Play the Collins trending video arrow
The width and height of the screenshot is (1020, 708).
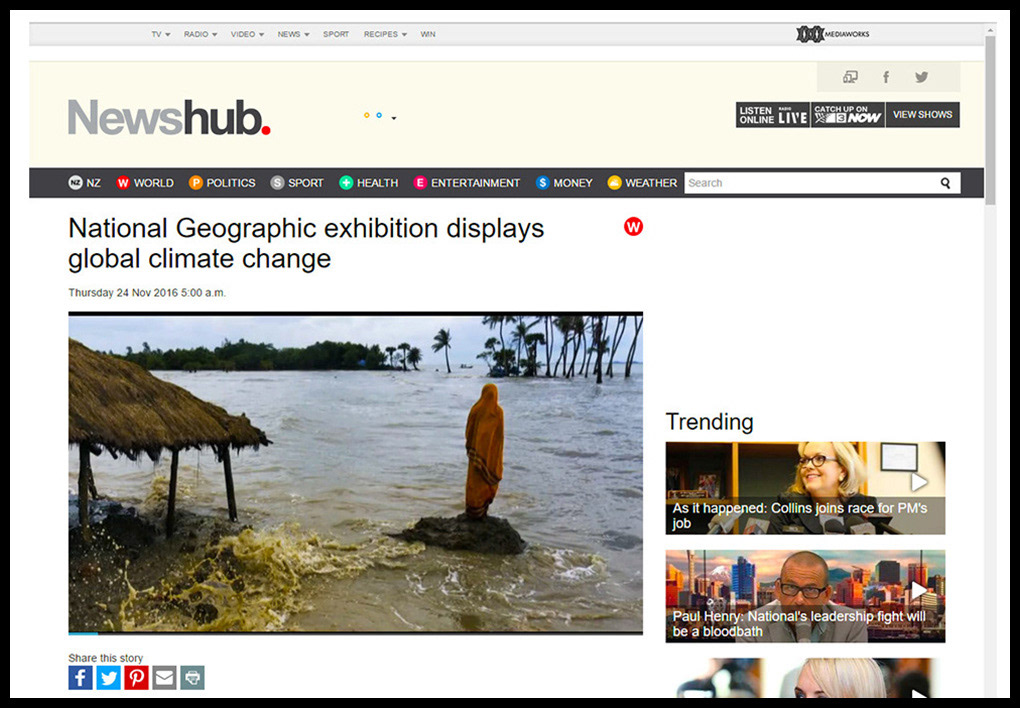point(919,482)
